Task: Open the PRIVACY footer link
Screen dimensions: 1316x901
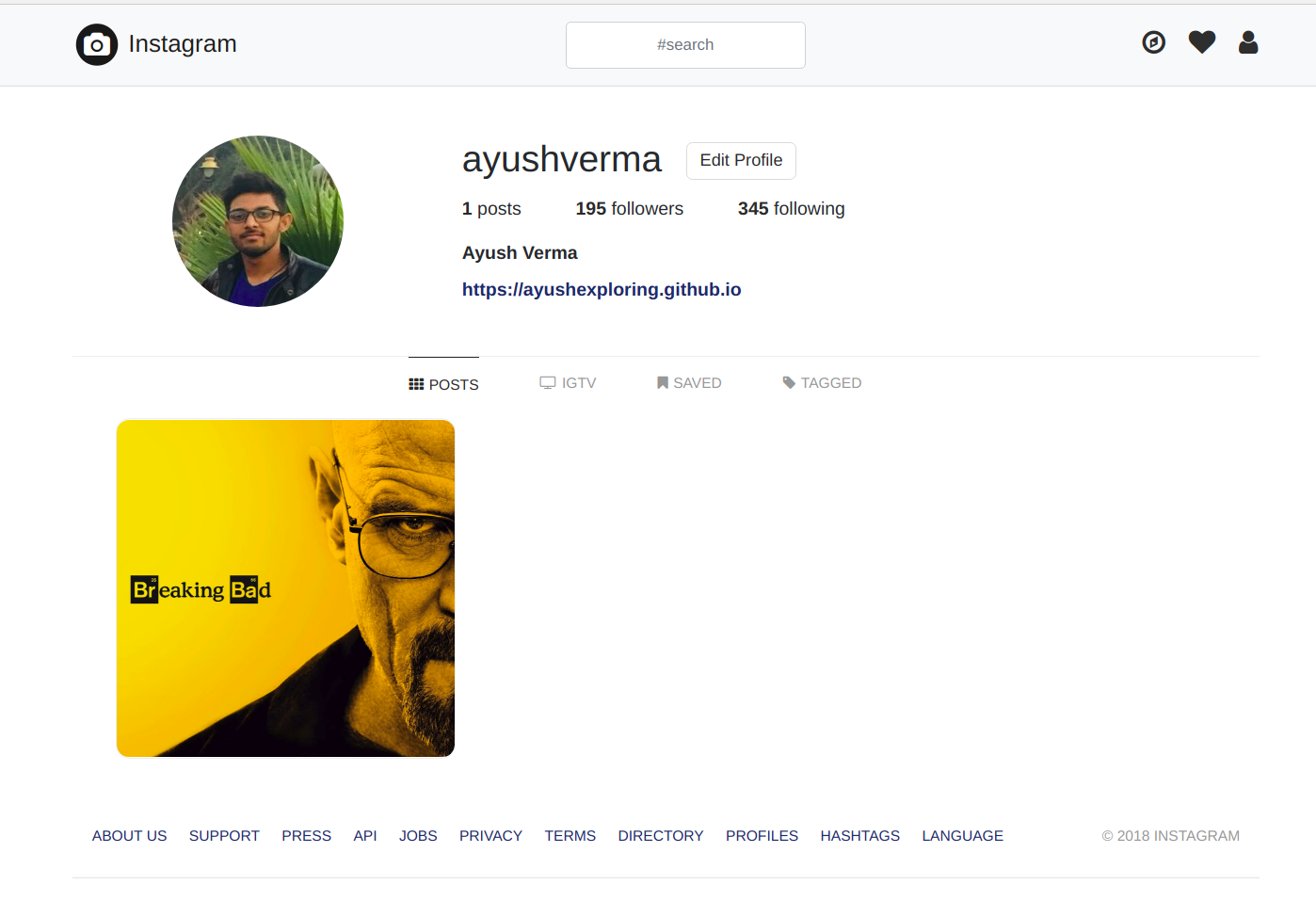Action: tap(490, 836)
